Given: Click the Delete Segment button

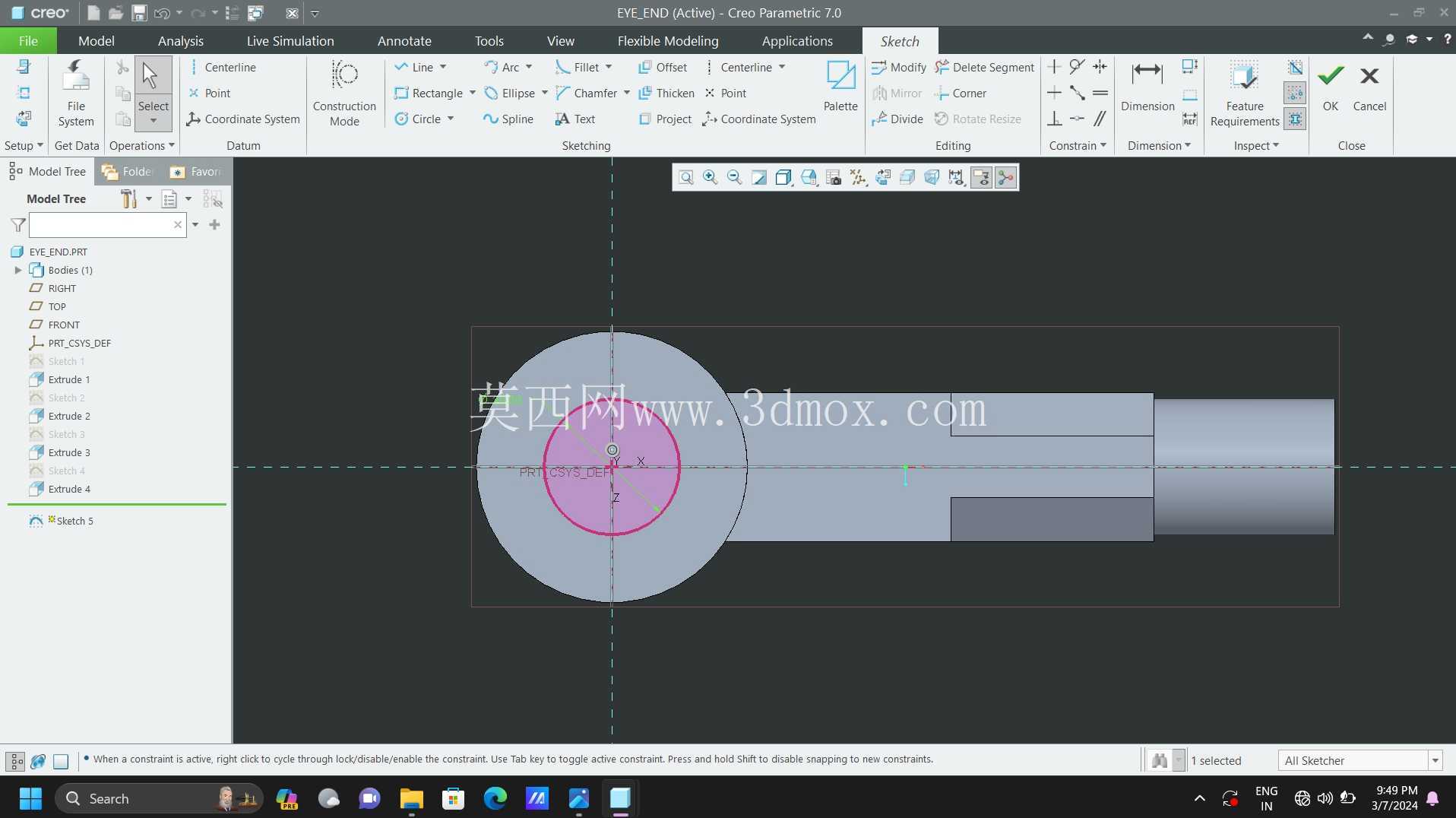Looking at the screenshot, I should (x=984, y=67).
